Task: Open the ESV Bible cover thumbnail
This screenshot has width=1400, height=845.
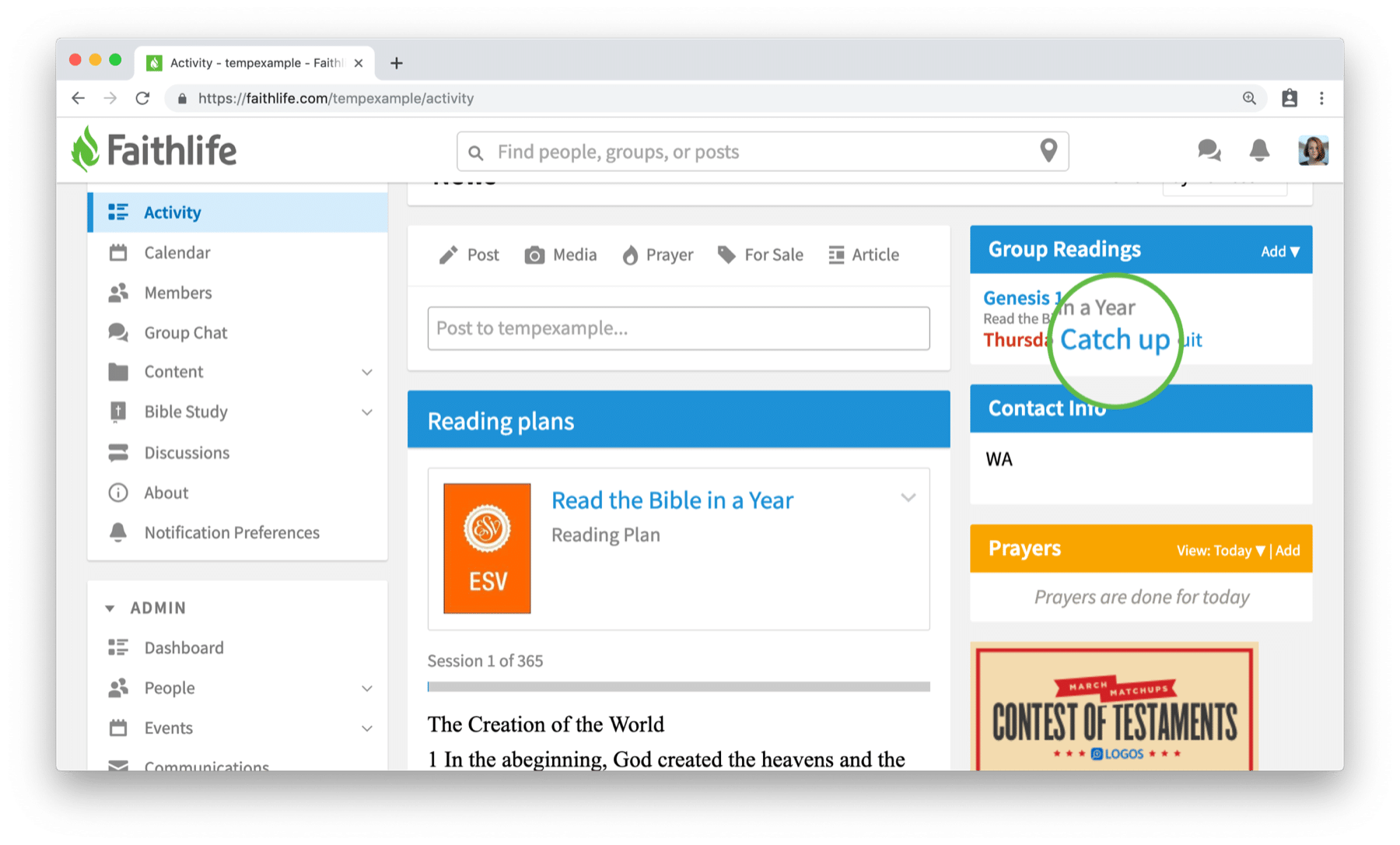Action: click(x=487, y=549)
